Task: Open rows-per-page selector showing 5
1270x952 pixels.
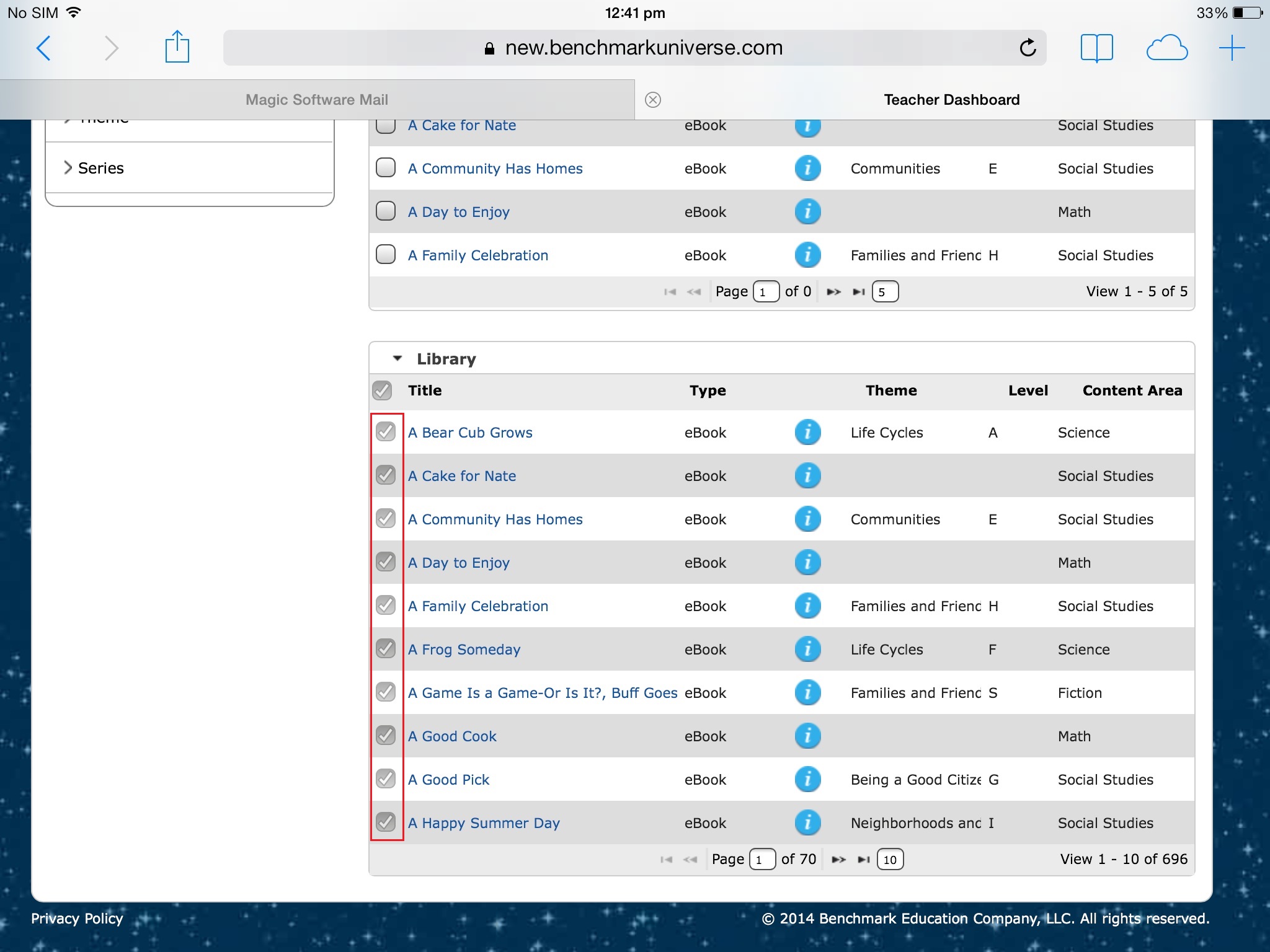Action: [885, 291]
